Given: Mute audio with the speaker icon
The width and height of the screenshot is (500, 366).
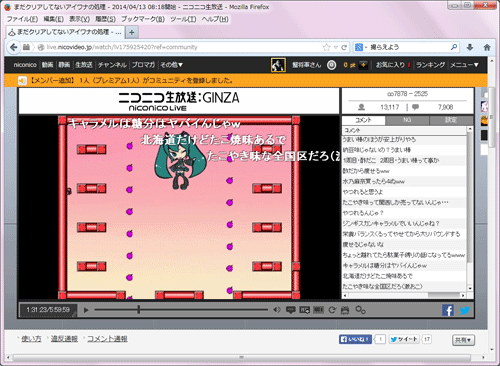Looking at the screenshot, I should pos(277,310).
